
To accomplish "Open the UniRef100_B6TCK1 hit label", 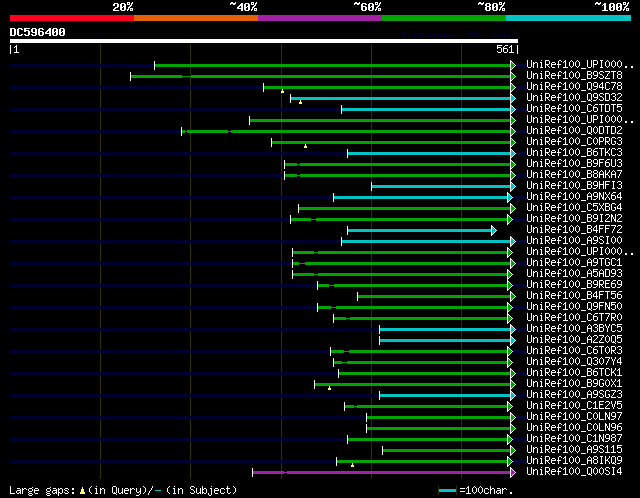I will (574, 373).
